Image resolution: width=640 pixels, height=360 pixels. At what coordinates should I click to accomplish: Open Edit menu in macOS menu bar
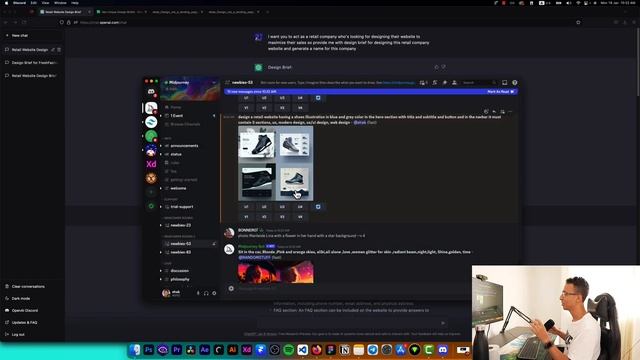pyautogui.click(x=33, y=3)
